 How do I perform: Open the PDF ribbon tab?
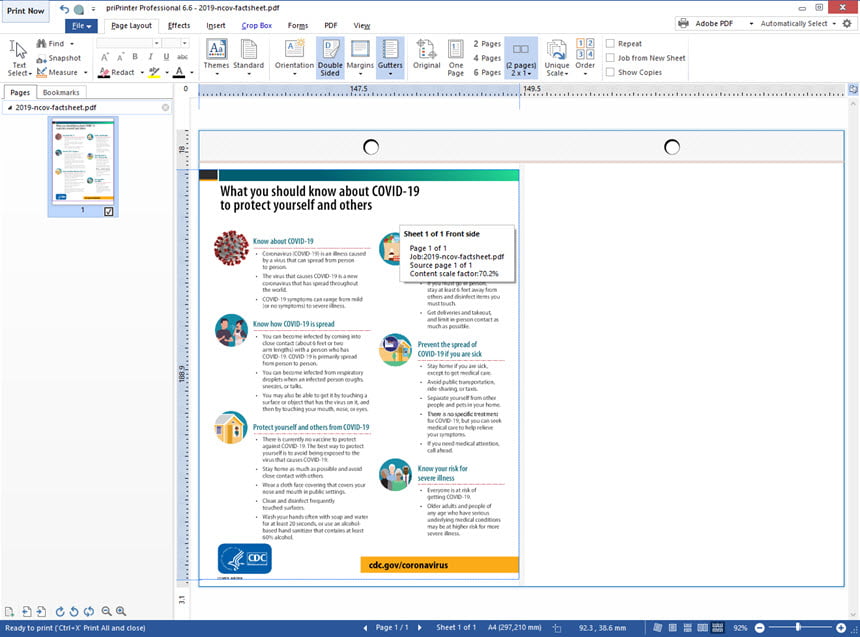click(x=331, y=25)
